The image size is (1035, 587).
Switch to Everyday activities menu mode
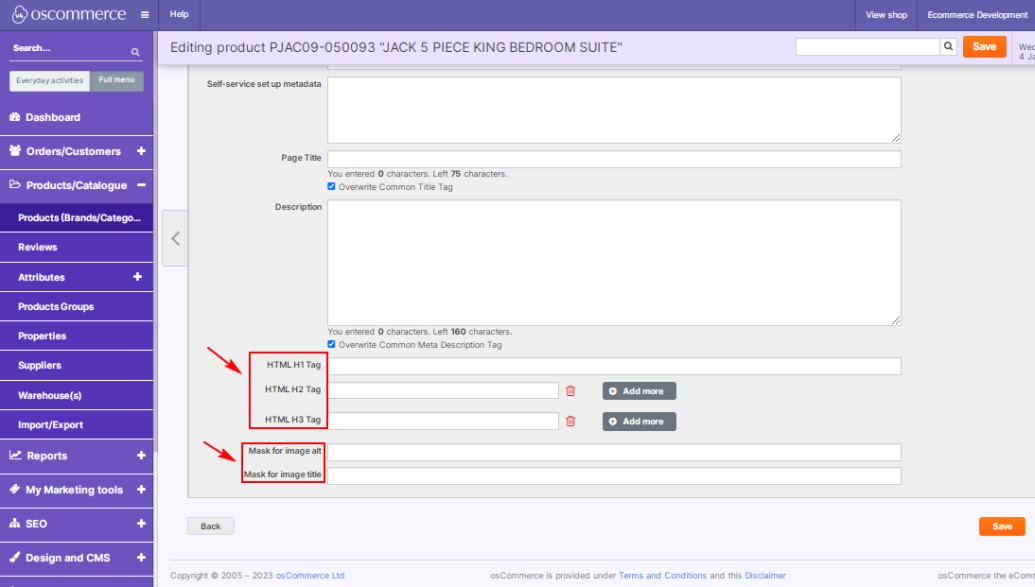click(50, 81)
